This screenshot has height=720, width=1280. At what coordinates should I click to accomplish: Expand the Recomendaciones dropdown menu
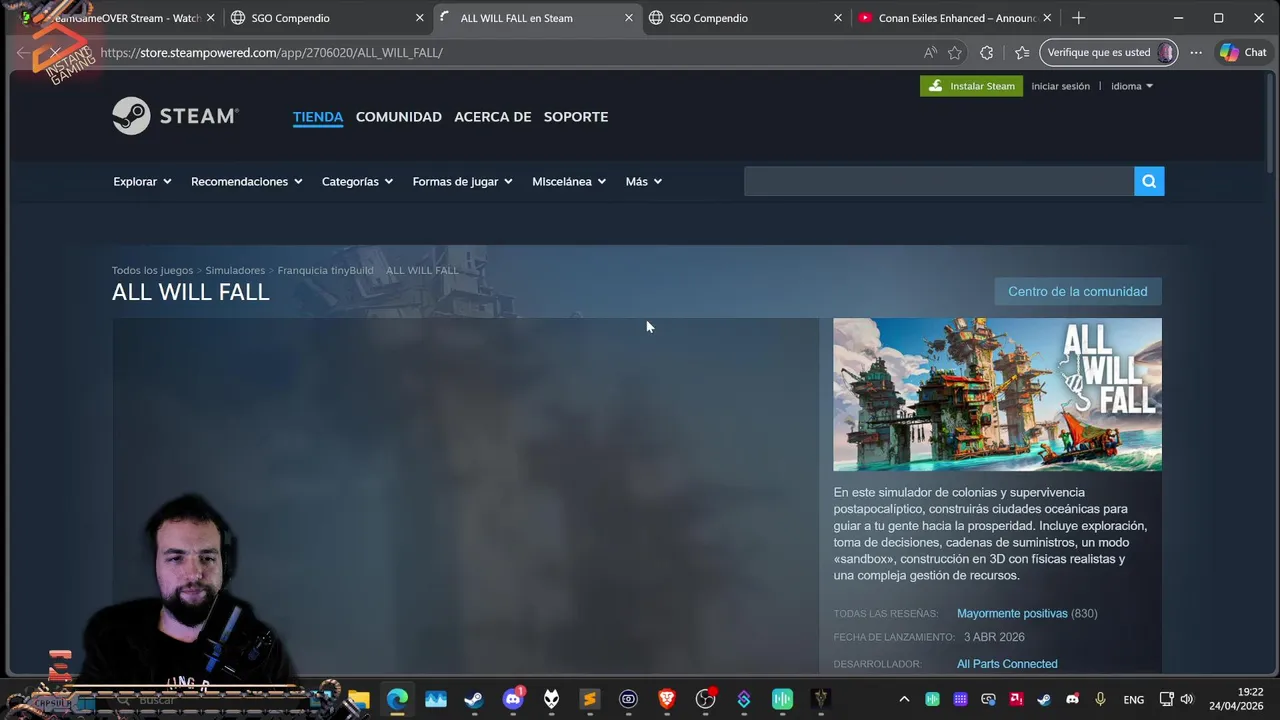[246, 181]
